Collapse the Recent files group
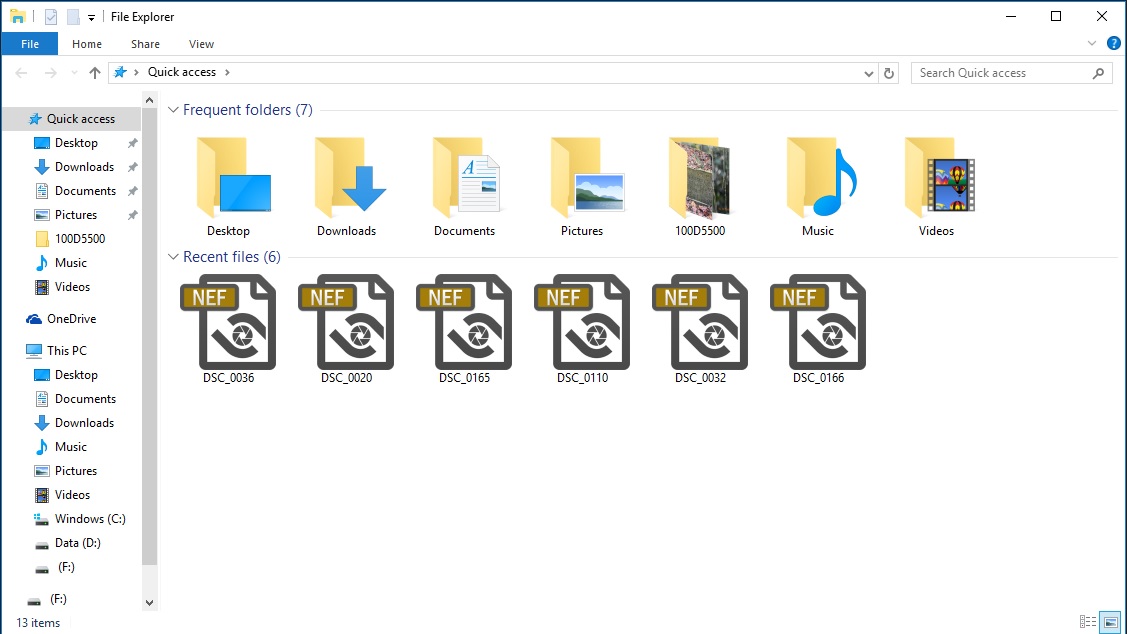Image resolution: width=1127 pixels, height=634 pixels. pyautogui.click(x=173, y=257)
